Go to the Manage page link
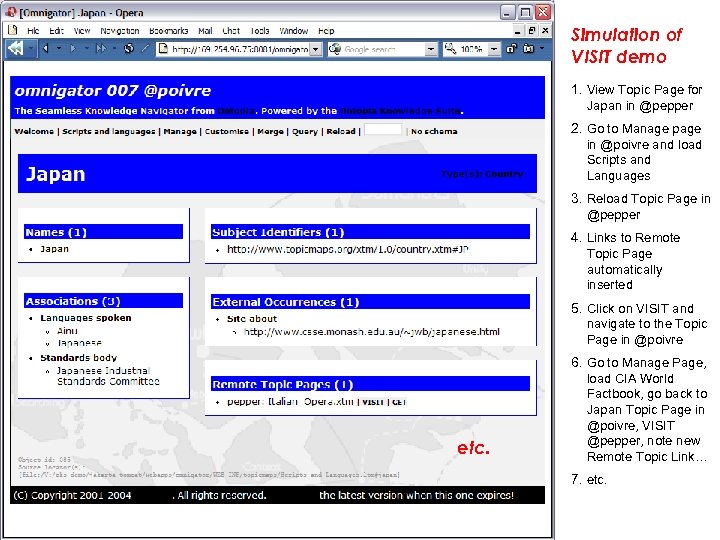Image resolution: width=720 pixels, height=540 pixels. coord(180,131)
